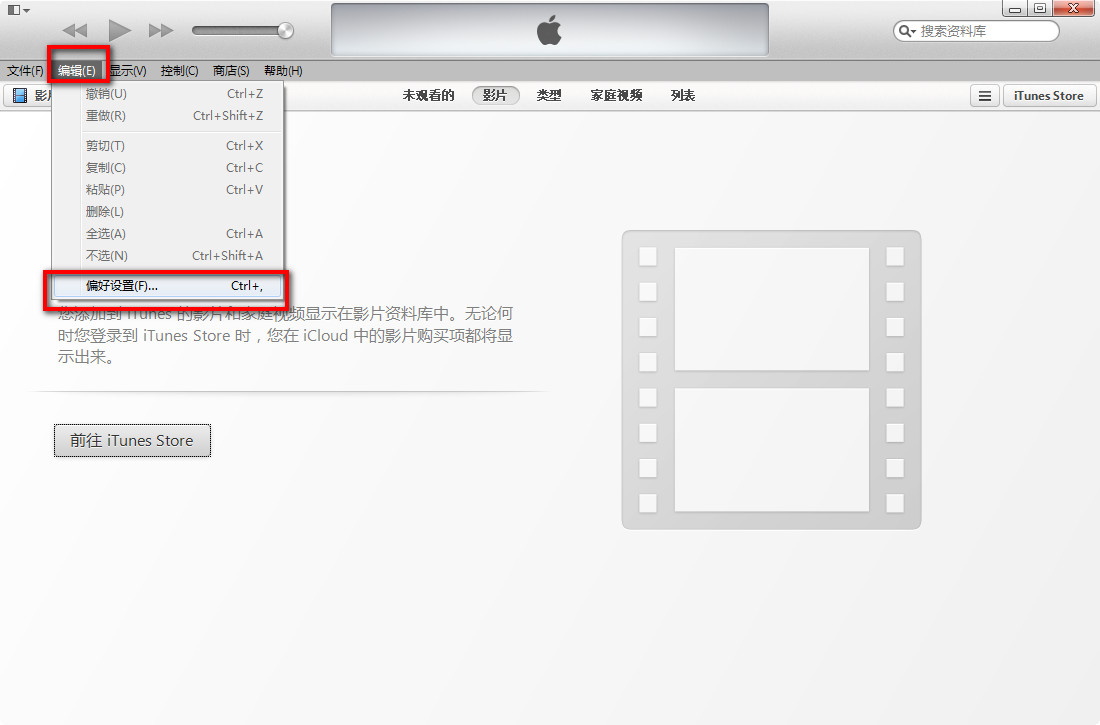Click the 前往 iTunes Store button
The image size is (1100, 725).
tap(132, 440)
